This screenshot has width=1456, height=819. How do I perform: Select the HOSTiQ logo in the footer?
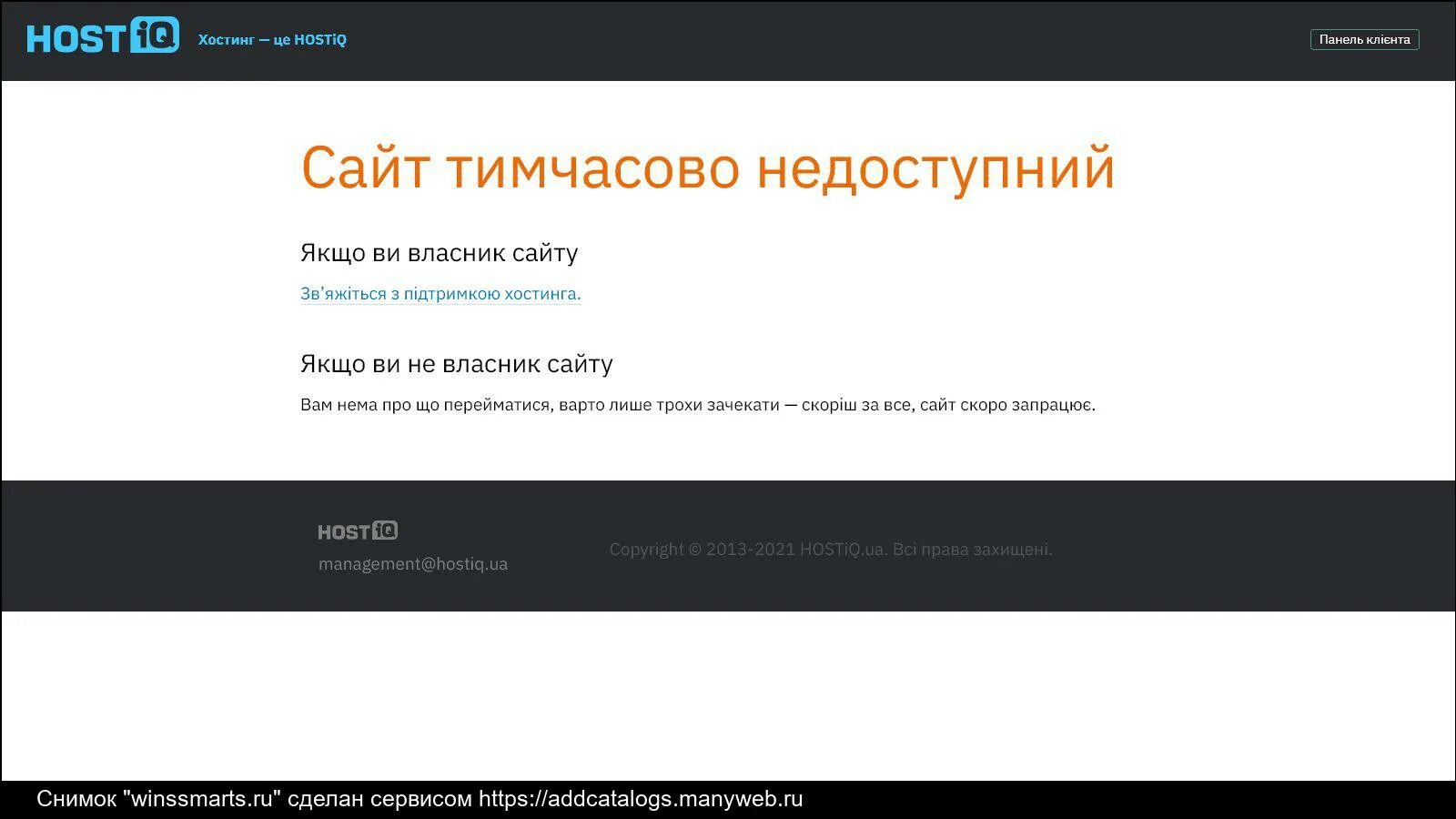pyautogui.click(x=357, y=531)
